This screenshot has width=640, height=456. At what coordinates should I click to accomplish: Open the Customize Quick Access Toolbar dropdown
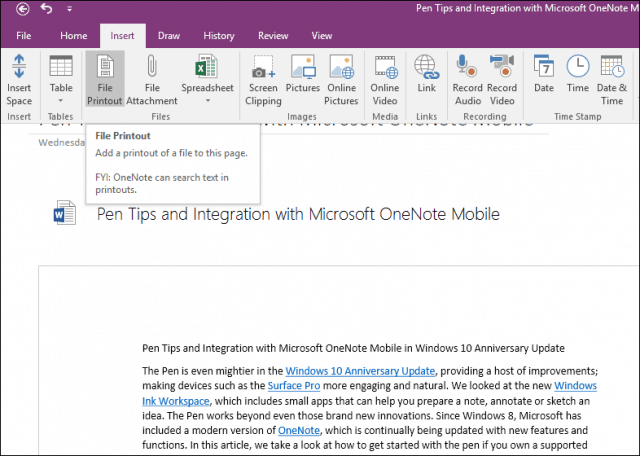tap(69, 9)
